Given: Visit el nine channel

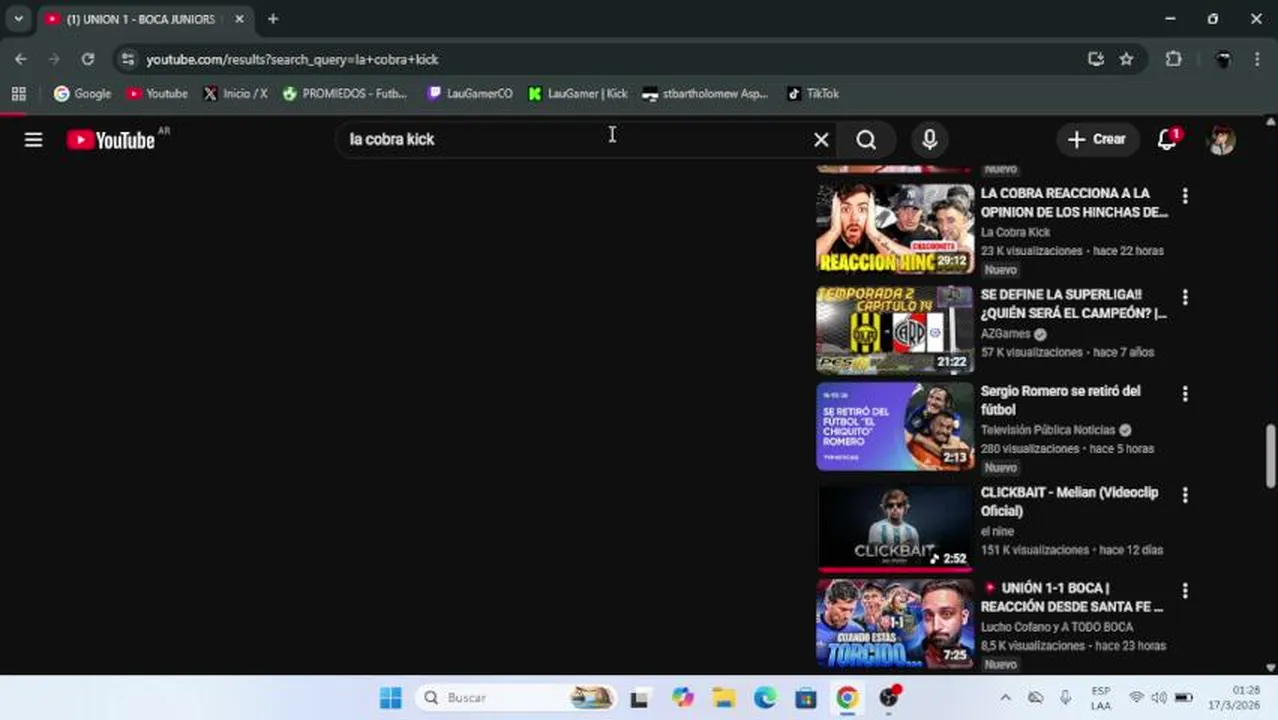Looking at the screenshot, I should click(x=998, y=531).
